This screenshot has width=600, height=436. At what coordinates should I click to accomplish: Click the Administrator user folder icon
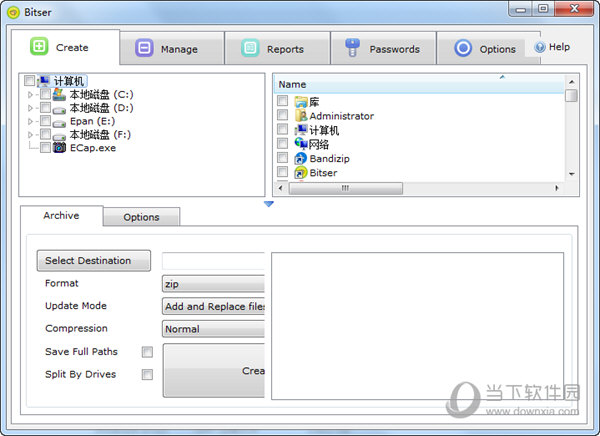pyautogui.click(x=301, y=116)
